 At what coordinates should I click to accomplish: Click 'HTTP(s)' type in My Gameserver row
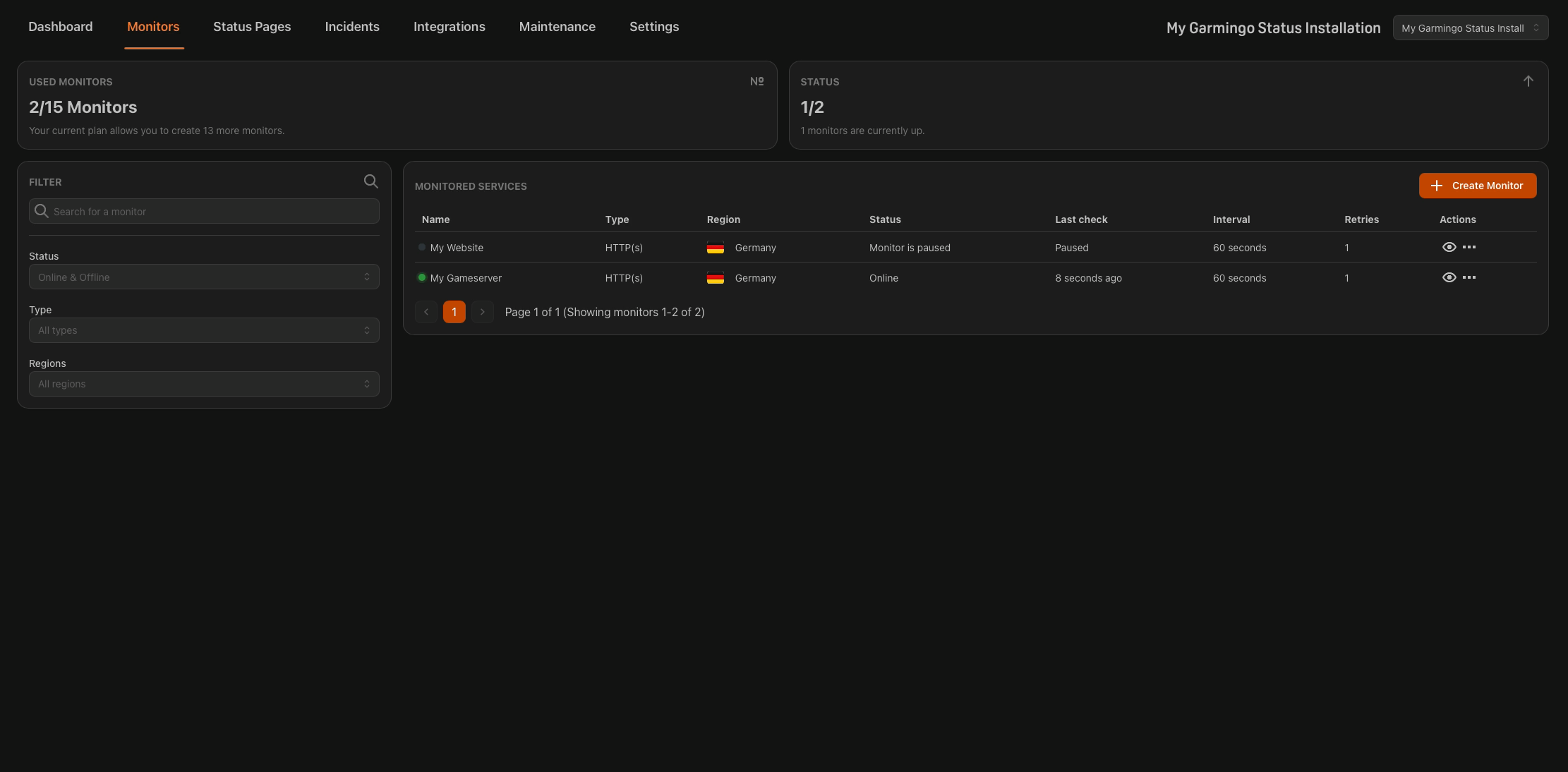click(624, 278)
